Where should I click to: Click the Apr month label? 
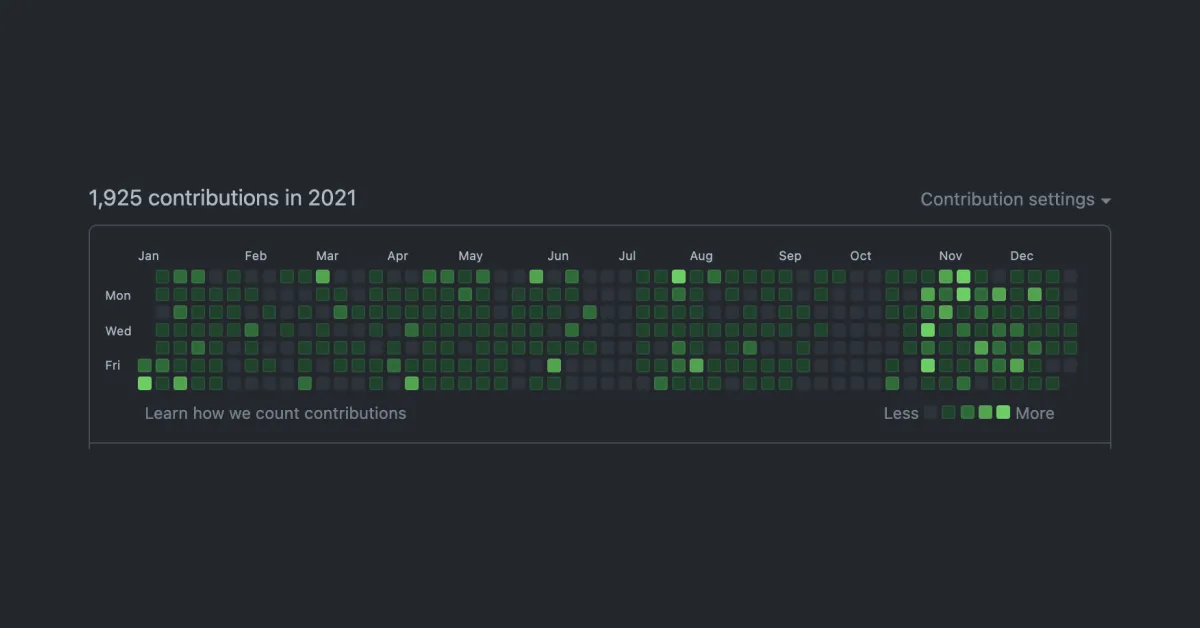[398, 256]
